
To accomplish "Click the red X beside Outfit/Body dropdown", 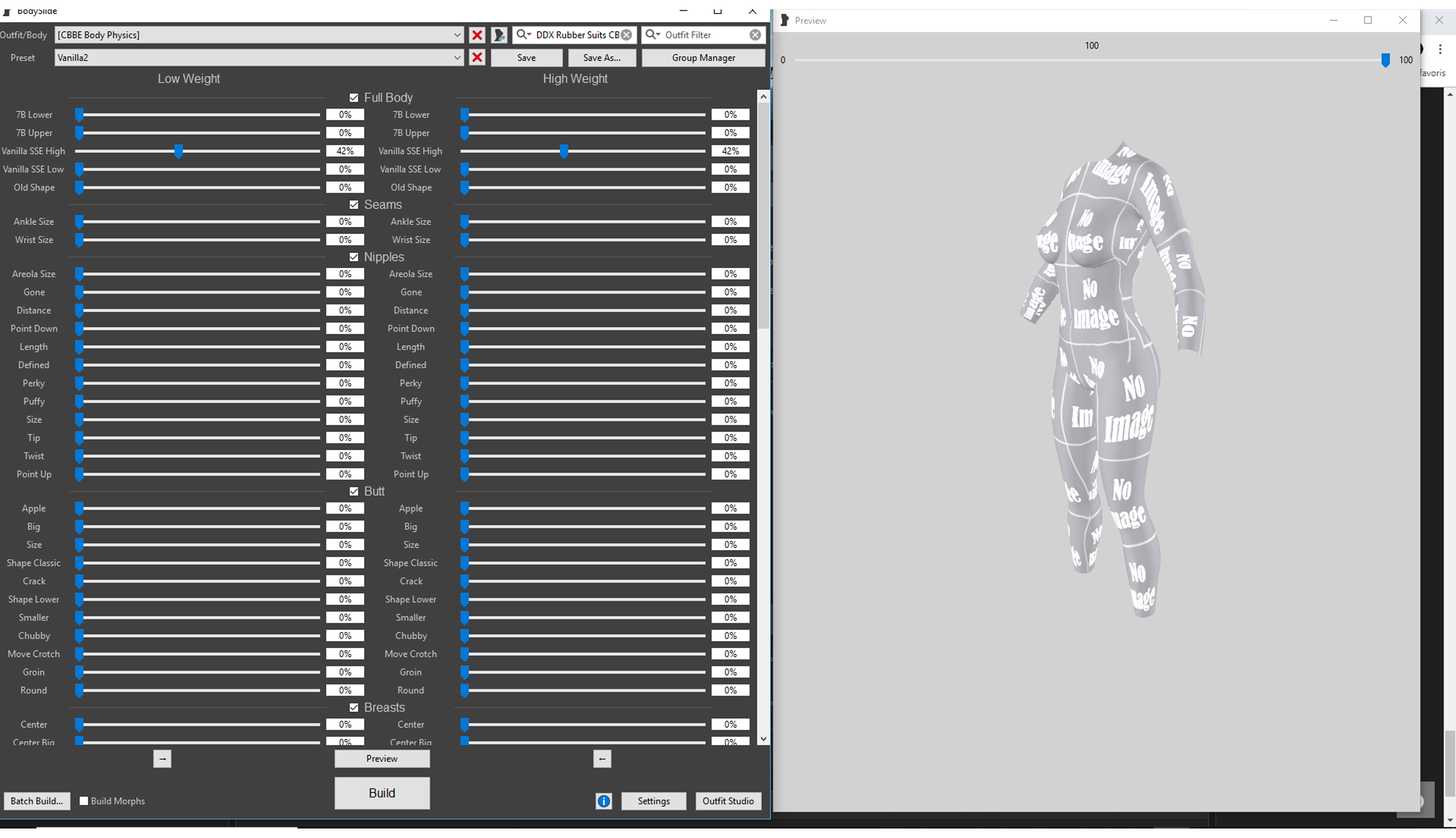I will click(477, 35).
